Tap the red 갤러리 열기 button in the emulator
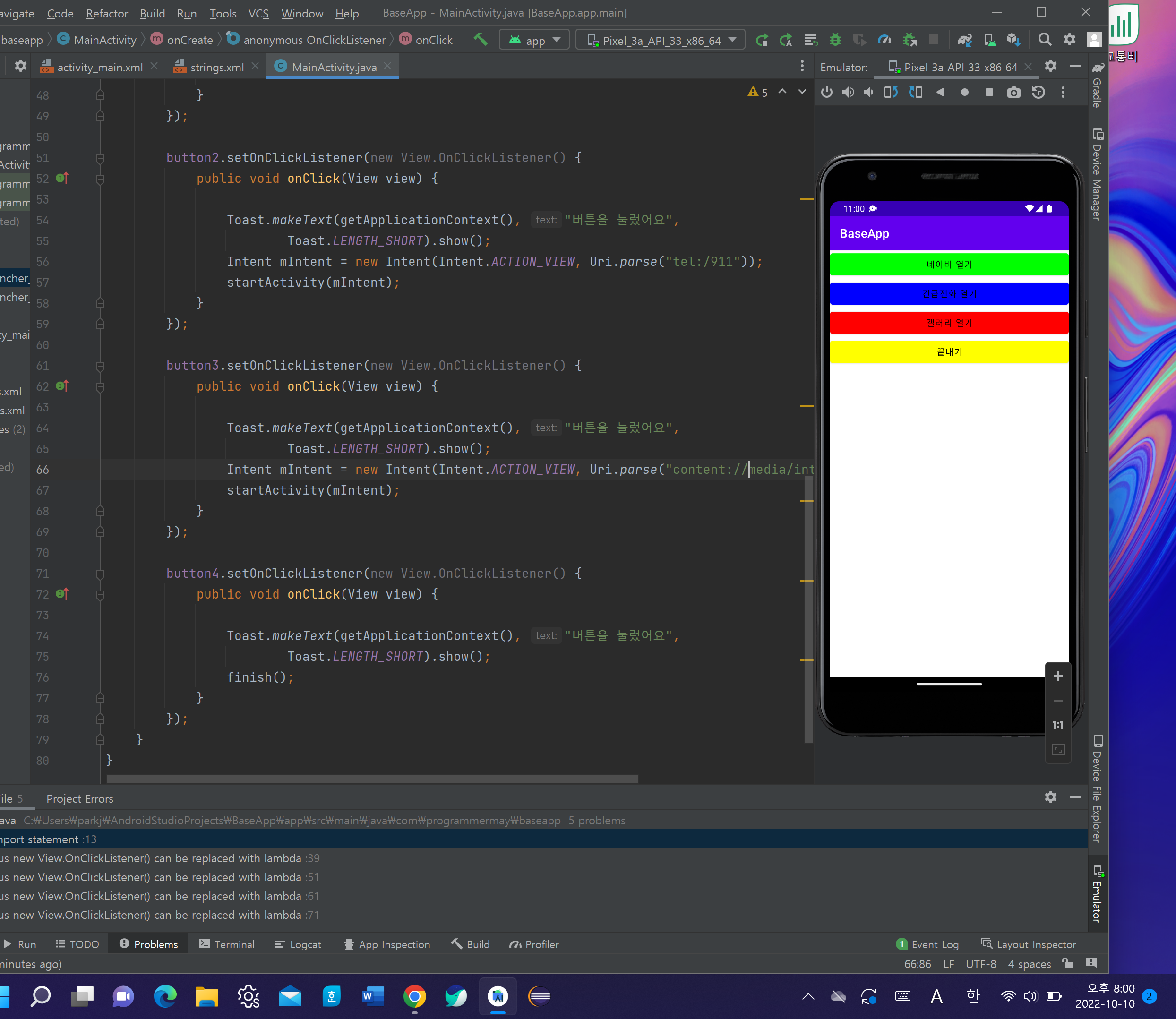Image resolution: width=1176 pixels, height=1019 pixels. [949, 323]
